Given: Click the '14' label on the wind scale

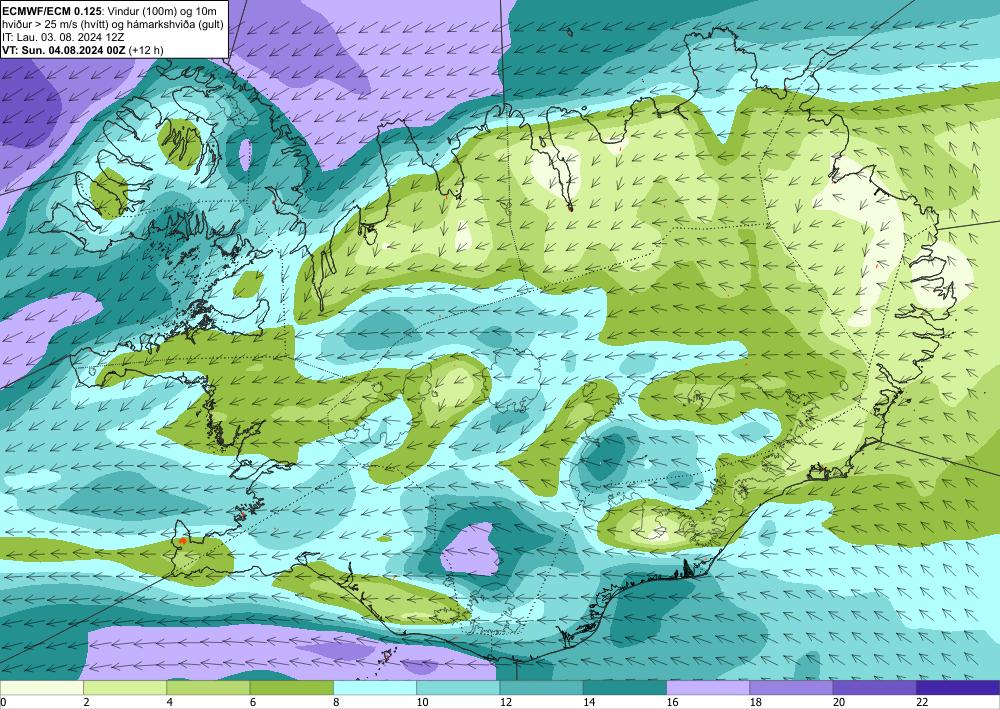Looking at the screenshot, I should click(x=589, y=702).
